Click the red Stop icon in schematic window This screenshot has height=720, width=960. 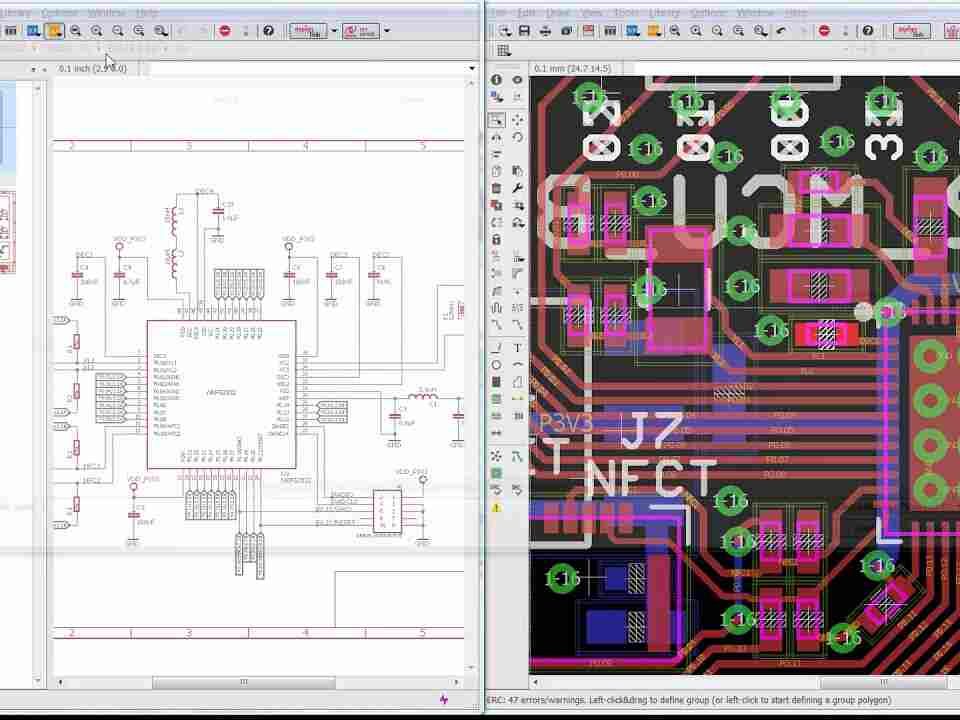pyautogui.click(x=225, y=31)
